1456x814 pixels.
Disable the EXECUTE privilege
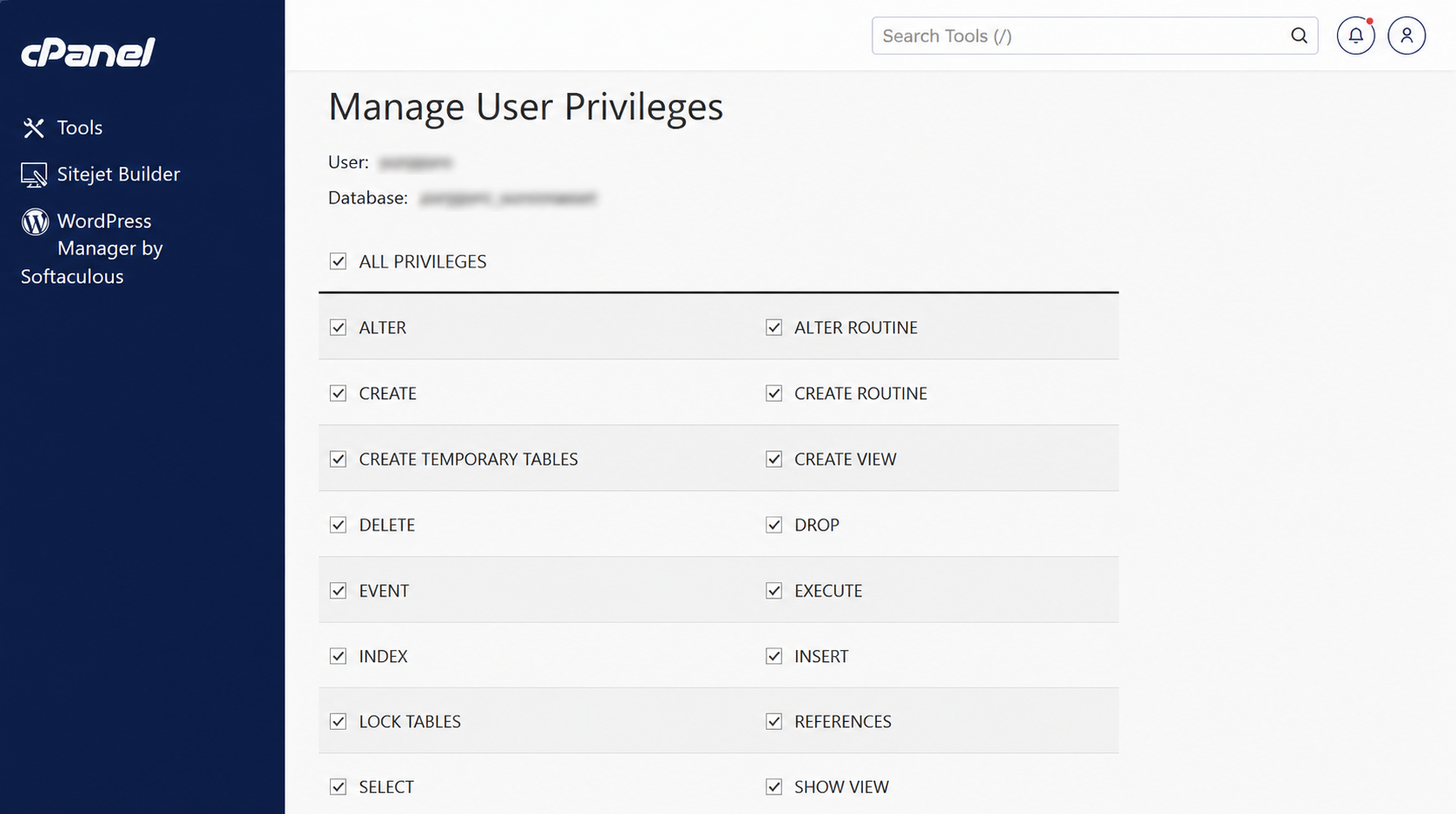[x=774, y=591]
